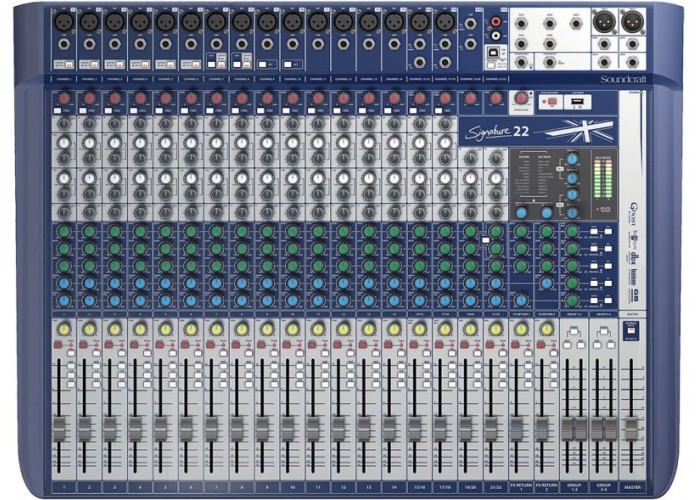Viewport: 700px width, 500px height.
Task: Click the lowest blue knob on channel 8
Action: [x=242, y=300]
